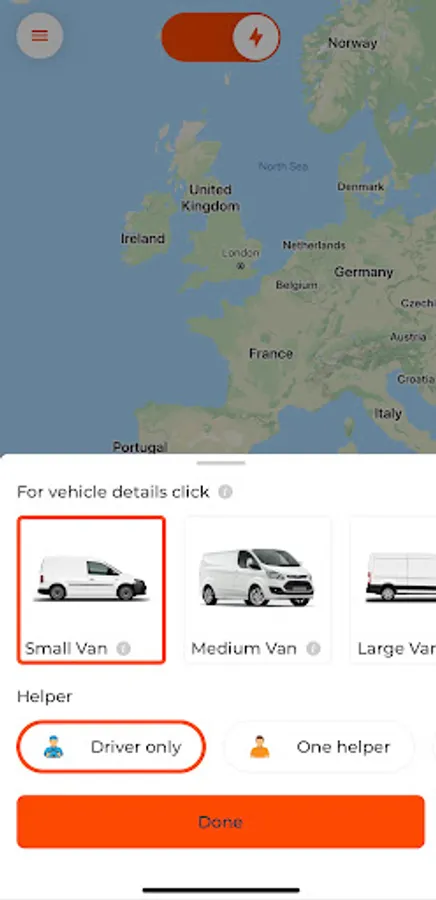Tap the home indicator bar
This screenshot has height=900, width=436.
(221, 890)
